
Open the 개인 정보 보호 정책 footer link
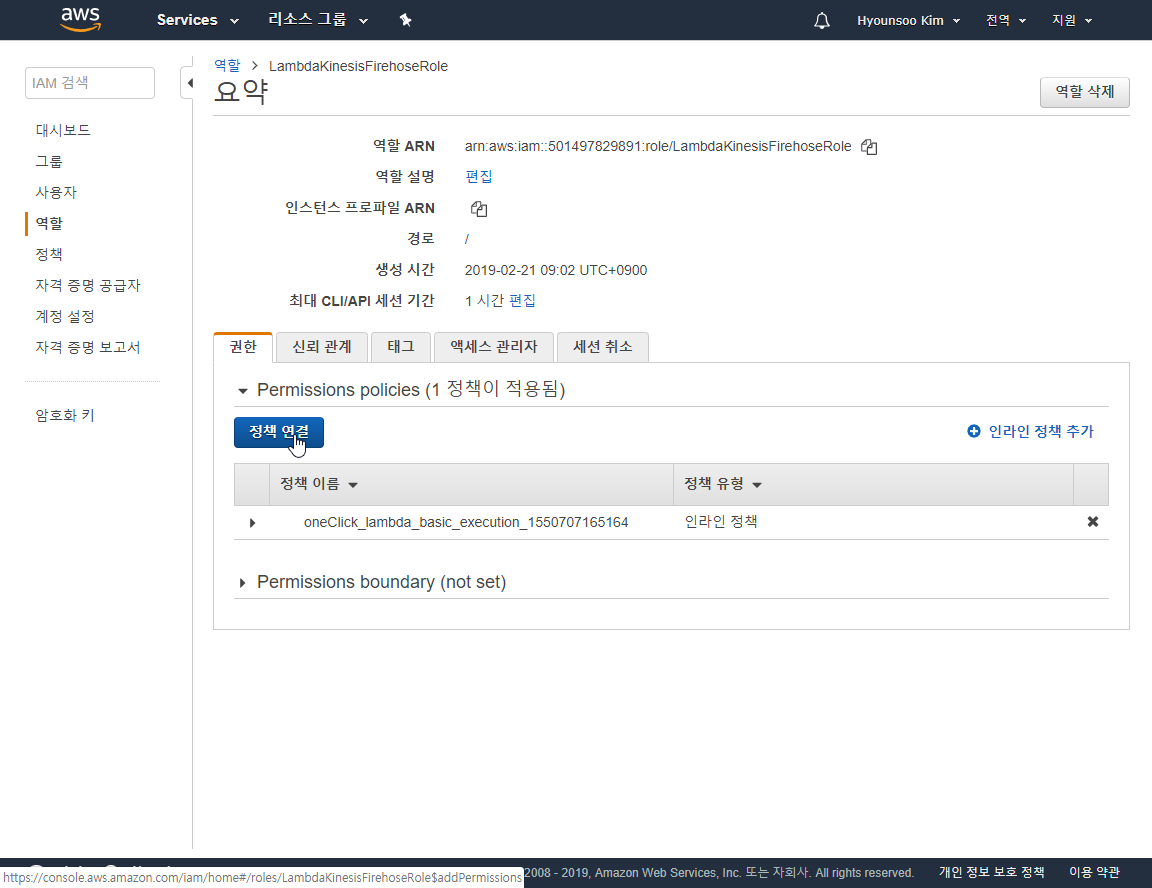click(x=991, y=872)
